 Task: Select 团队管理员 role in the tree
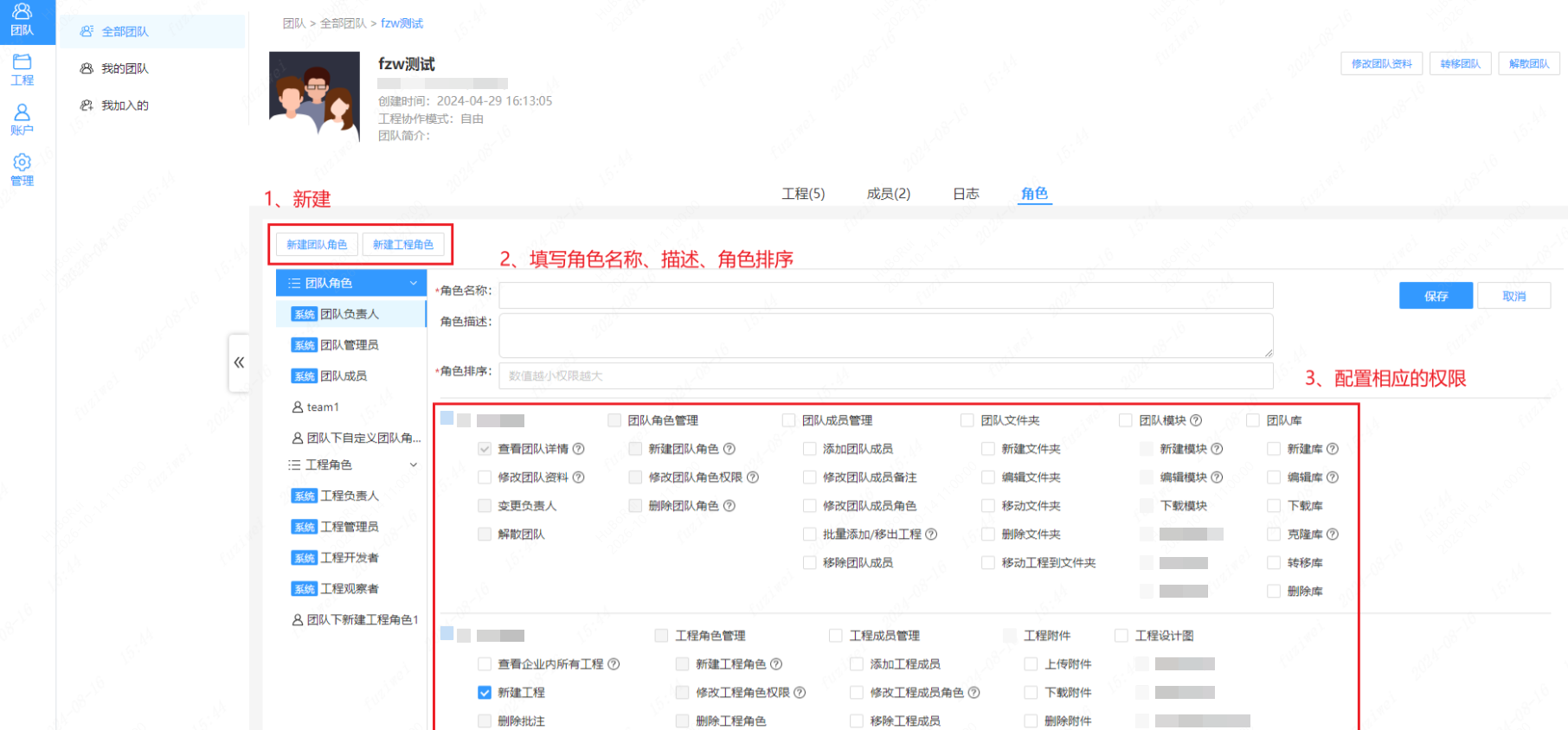[x=351, y=345]
